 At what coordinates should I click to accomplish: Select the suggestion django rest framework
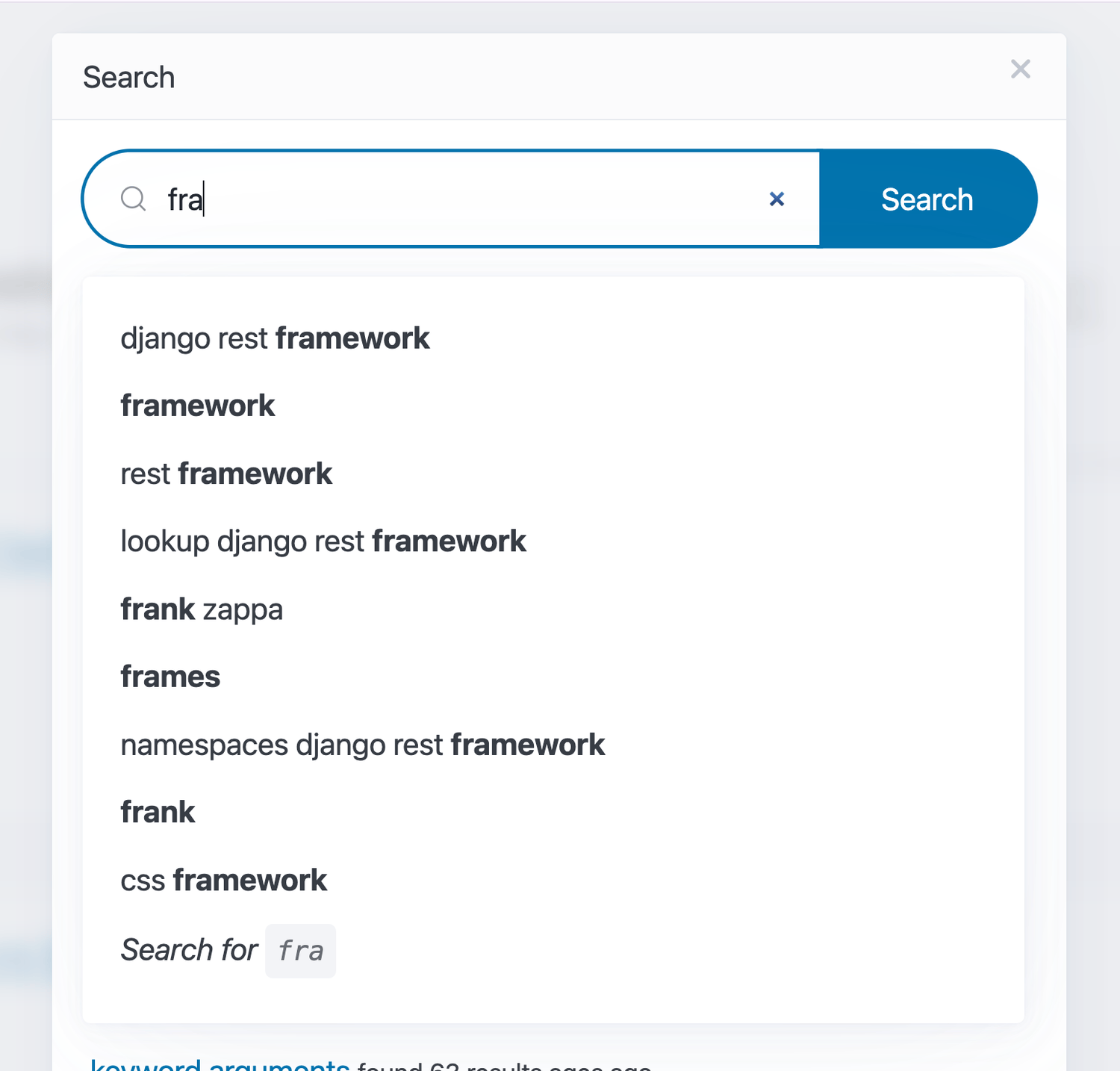point(275,338)
